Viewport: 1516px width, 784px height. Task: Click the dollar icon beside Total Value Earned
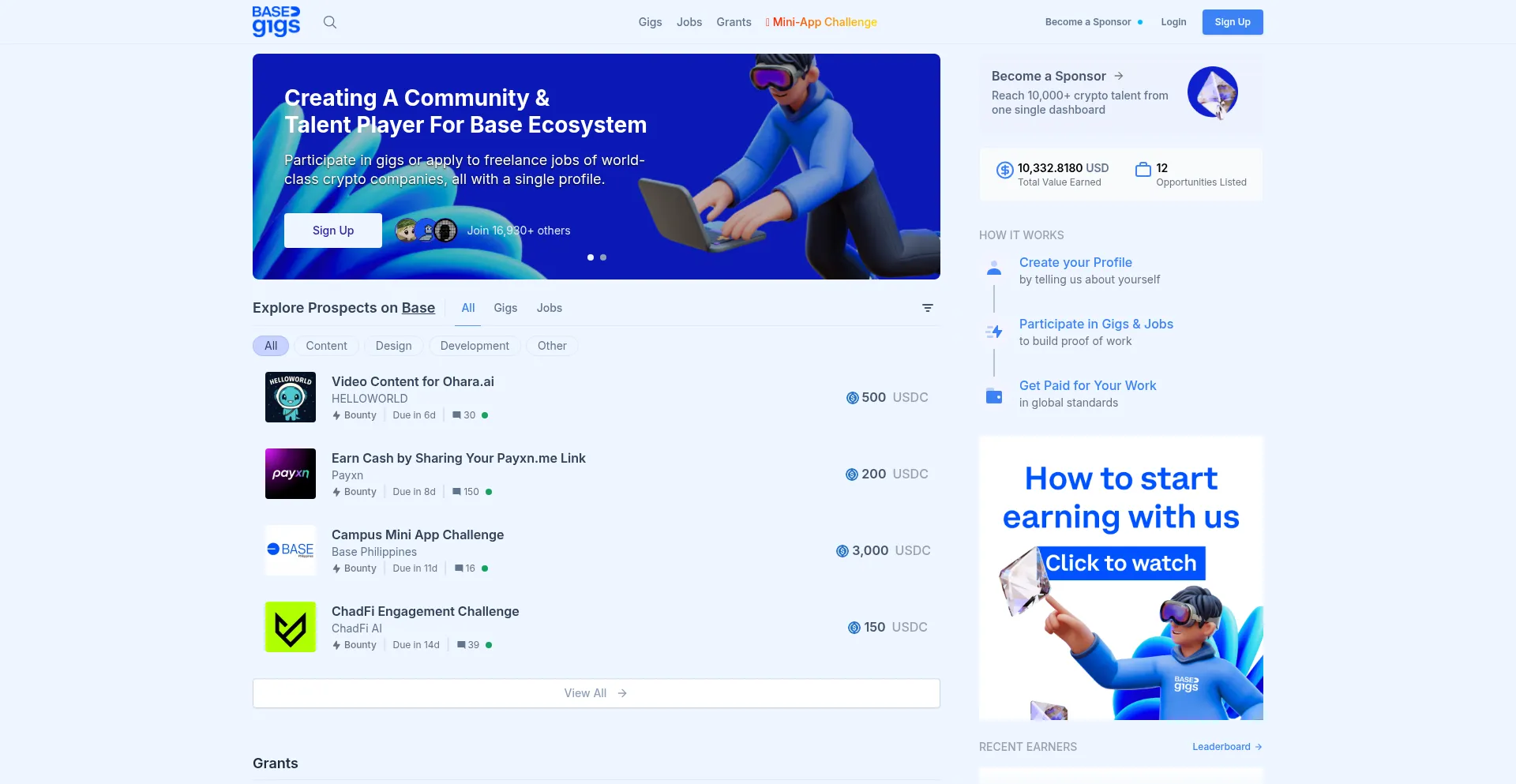pos(1004,170)
